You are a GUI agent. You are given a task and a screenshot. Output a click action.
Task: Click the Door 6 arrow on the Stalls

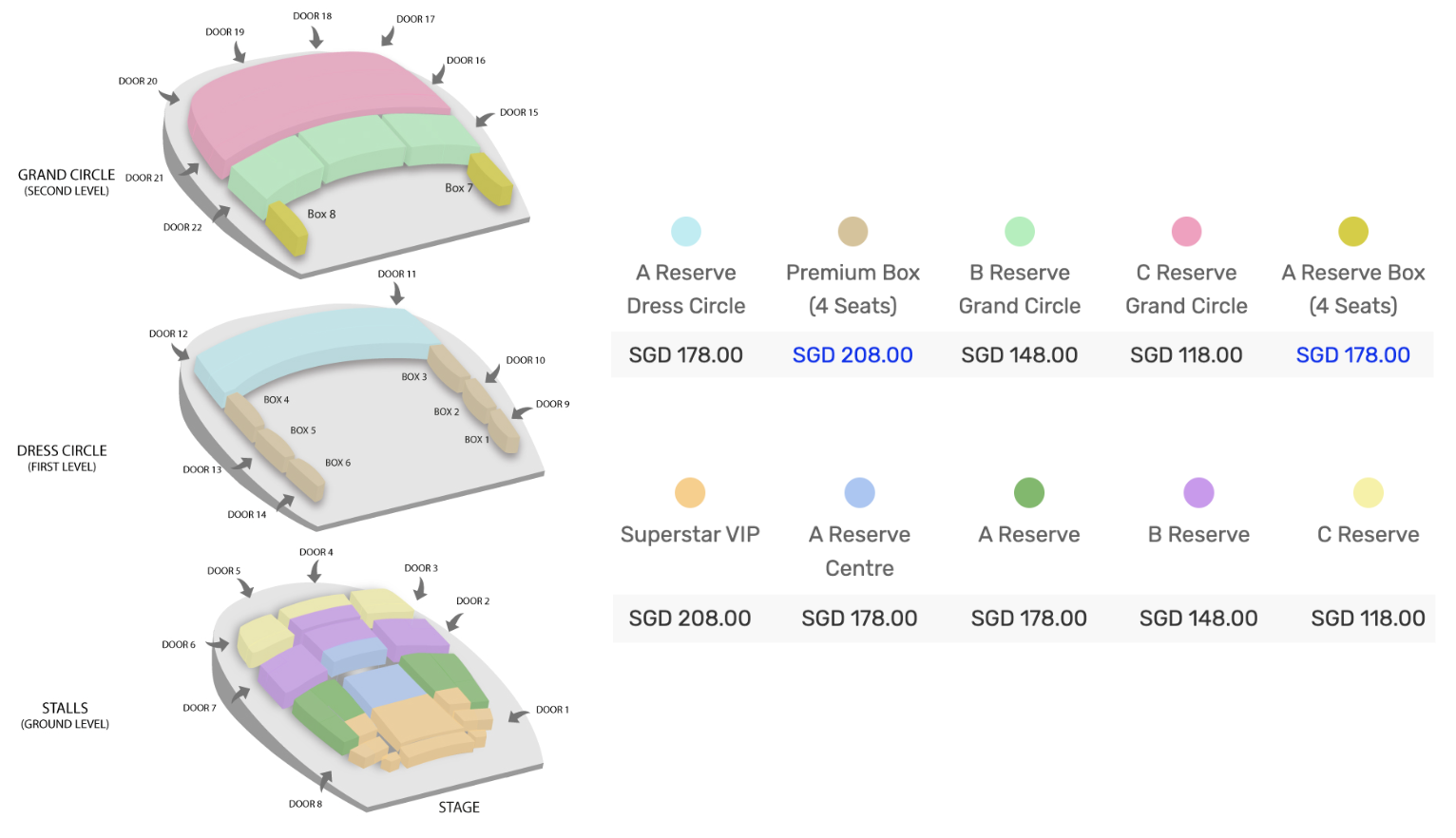[220, 644]
